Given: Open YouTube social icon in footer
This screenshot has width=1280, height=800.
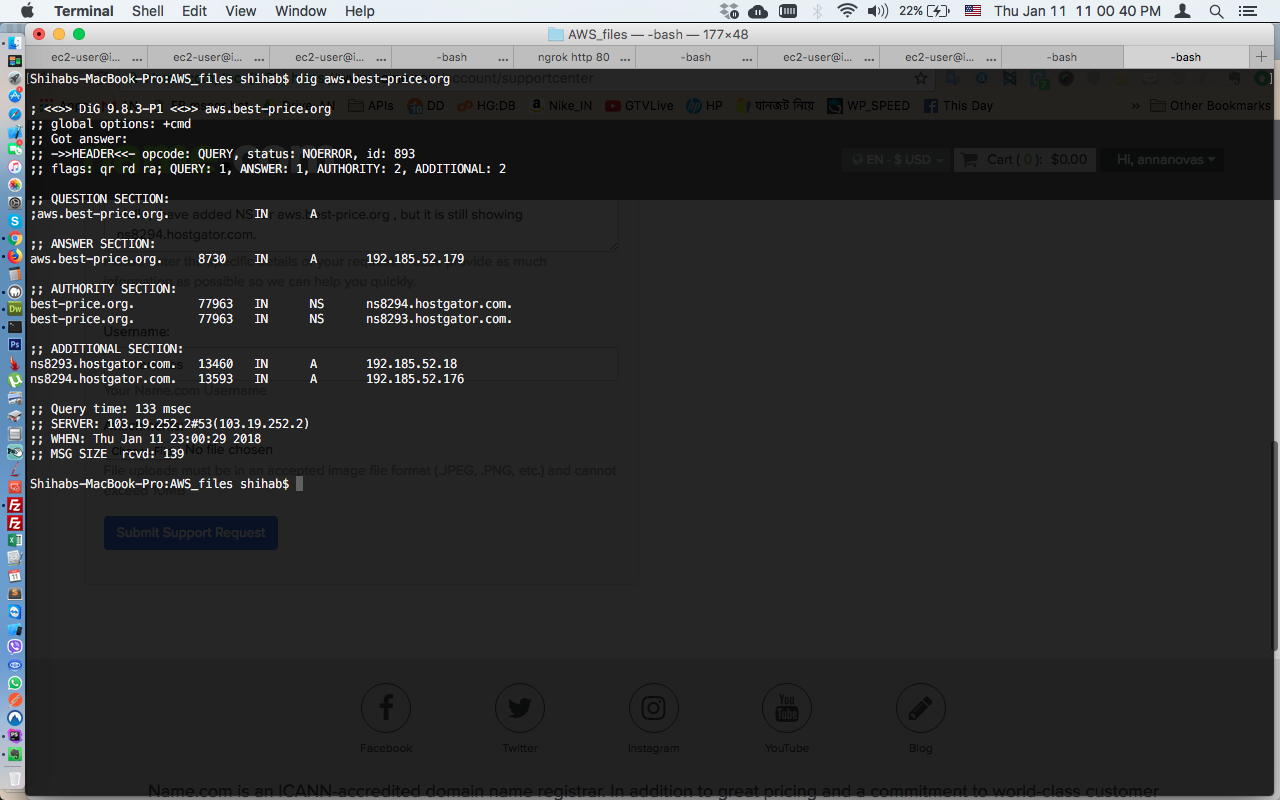Looking at the screenshot, I should (787, 708).
